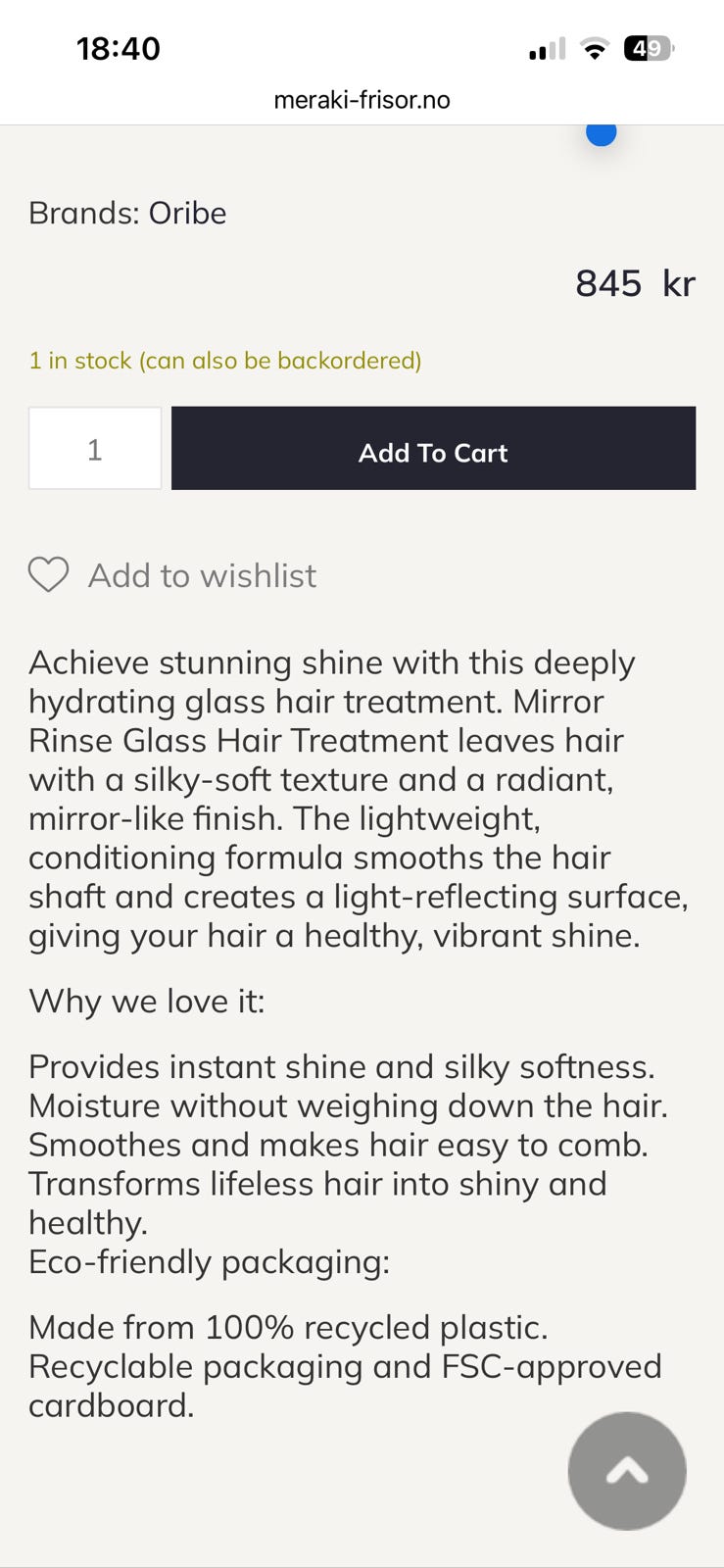This screenshot has width=724, height=1568.
Task: Tap the scroll-to-top chevron button
Action: [627, 1470]
